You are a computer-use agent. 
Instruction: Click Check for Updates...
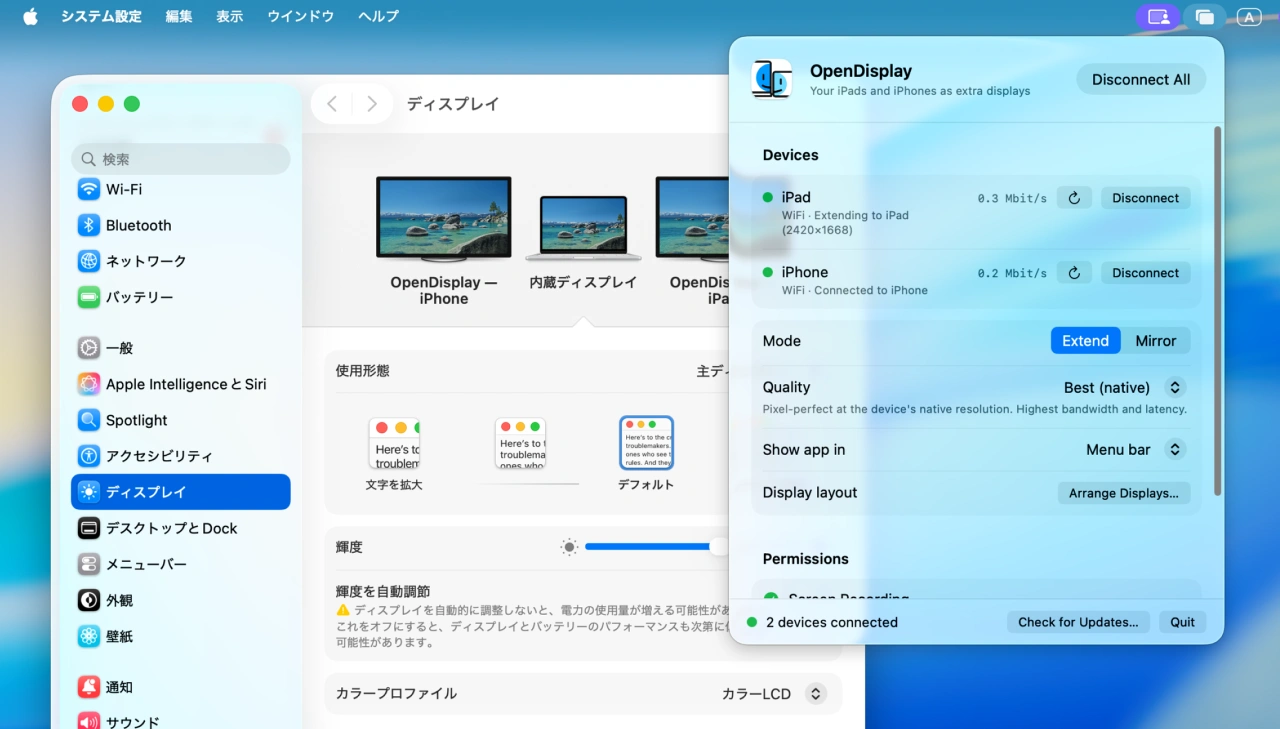point(1078,622)
